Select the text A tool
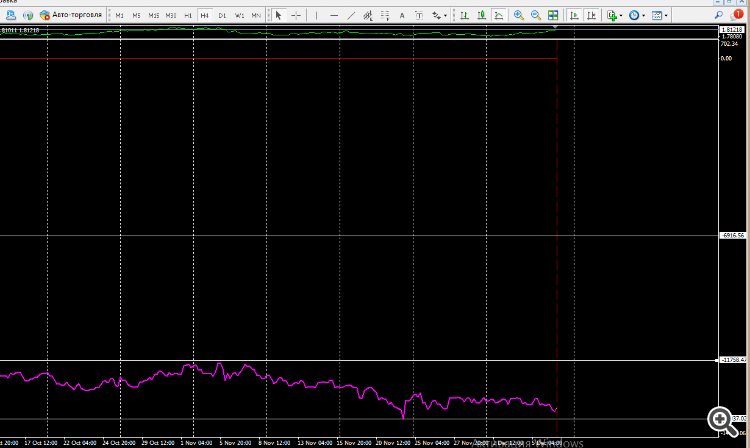 point(402,16)
